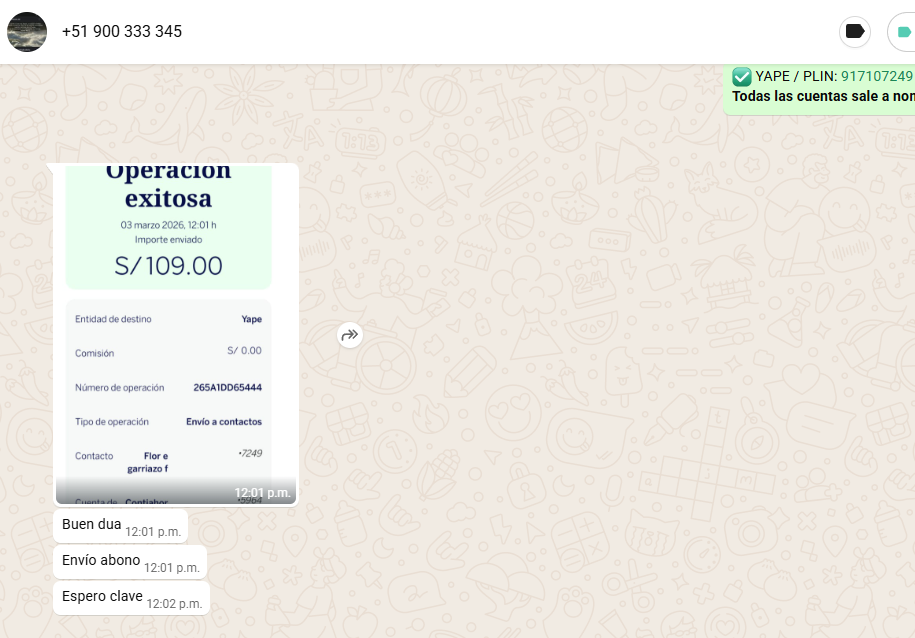Click the phone number link 917107249

(x=876, y=77)
